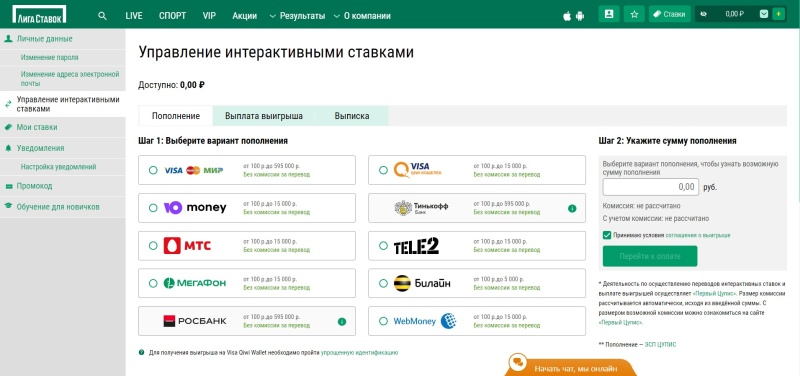Select the Билайн radio button
The image size is (800, 376).
click(383, 283)
